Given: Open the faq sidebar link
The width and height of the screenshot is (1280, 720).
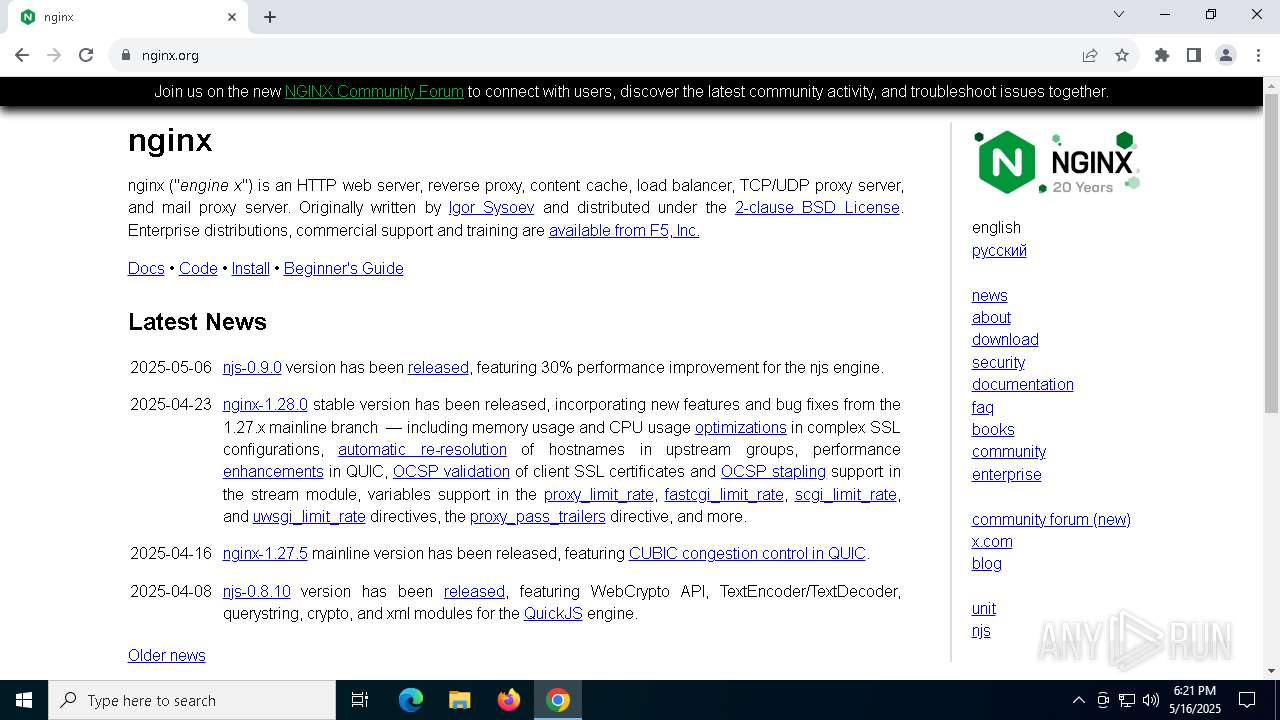Looking at the screenshot, I should pos(983,407).
